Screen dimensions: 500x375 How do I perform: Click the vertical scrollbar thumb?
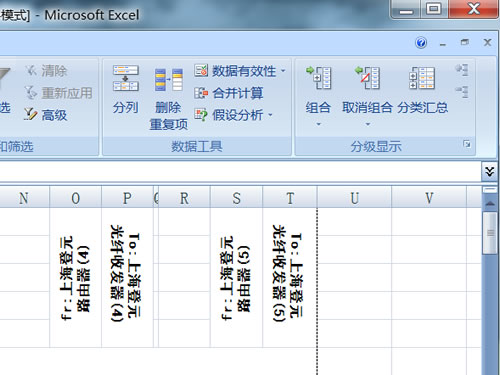(x=490, y=233)
